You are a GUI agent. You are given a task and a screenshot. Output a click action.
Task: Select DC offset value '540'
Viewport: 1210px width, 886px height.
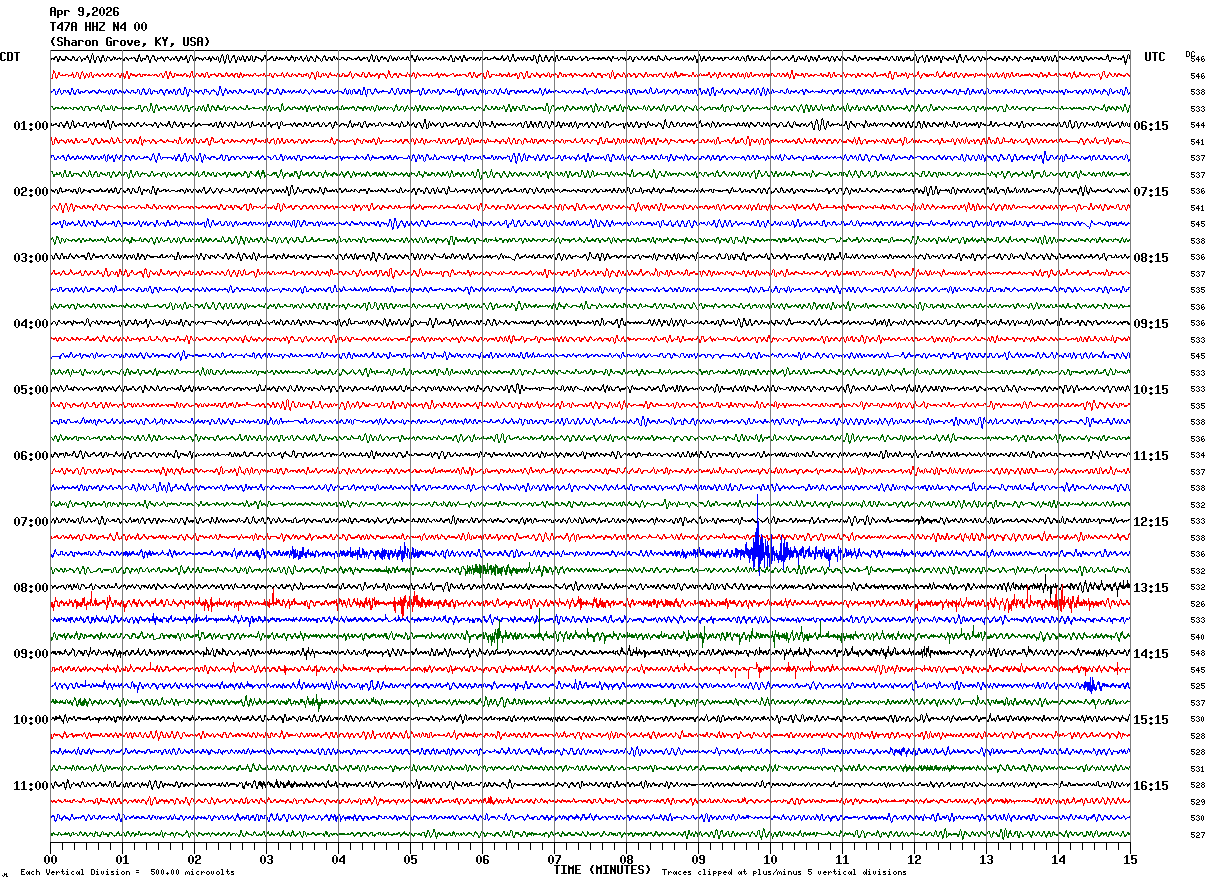1197,637
